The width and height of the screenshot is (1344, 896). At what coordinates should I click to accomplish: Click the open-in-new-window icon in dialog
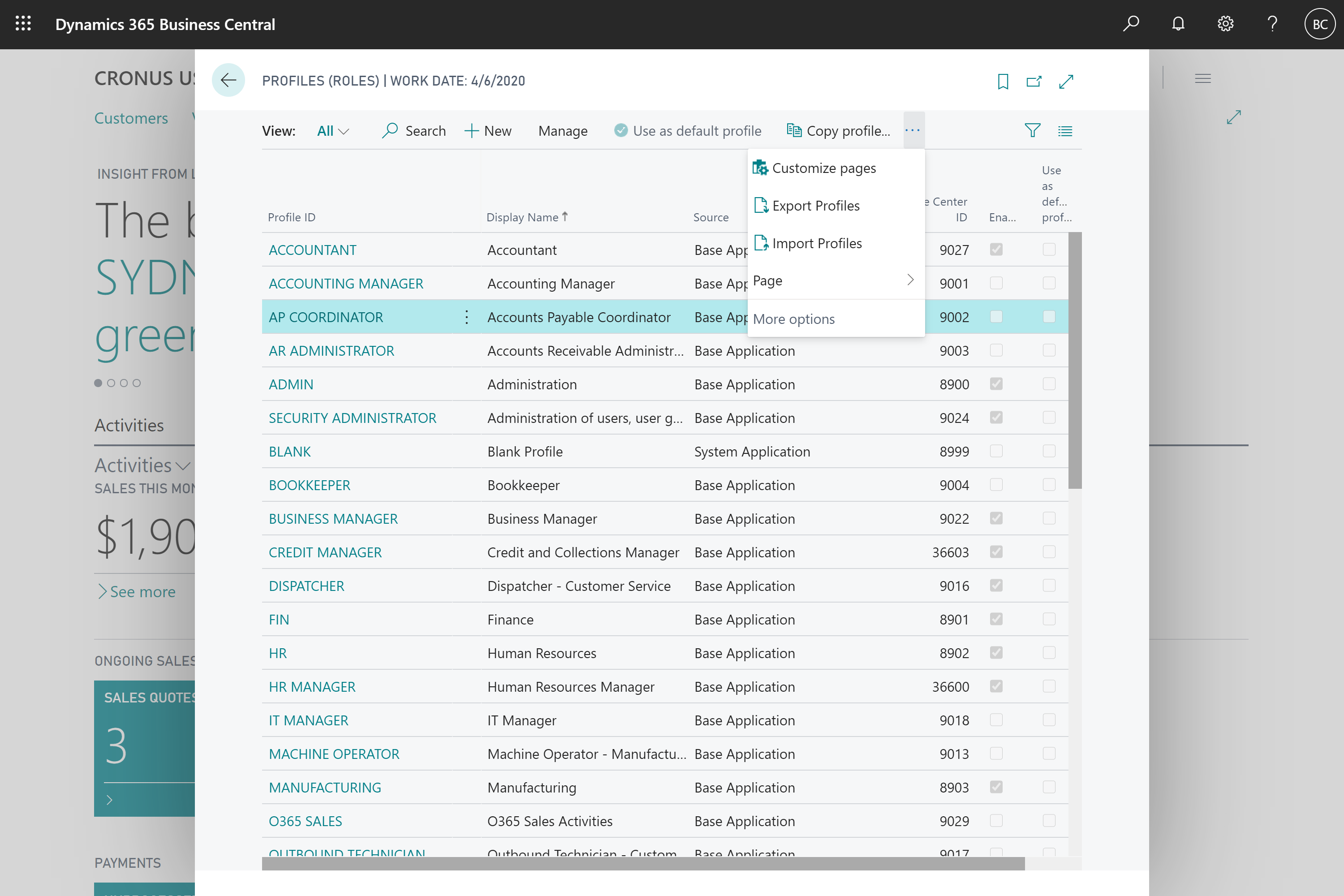click(x=1034, y=81)
